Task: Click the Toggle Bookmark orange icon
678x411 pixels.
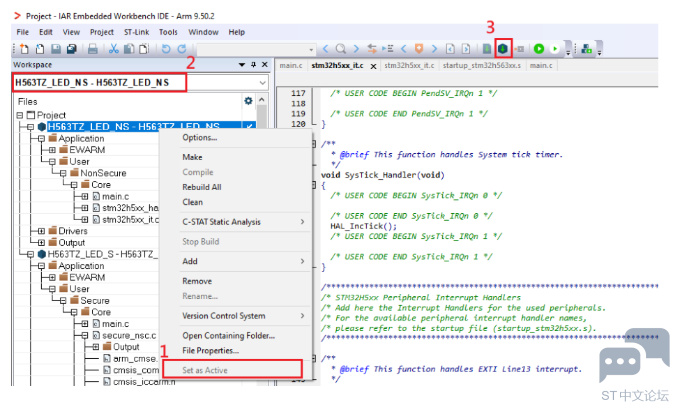Action: (x=419, y=49)
